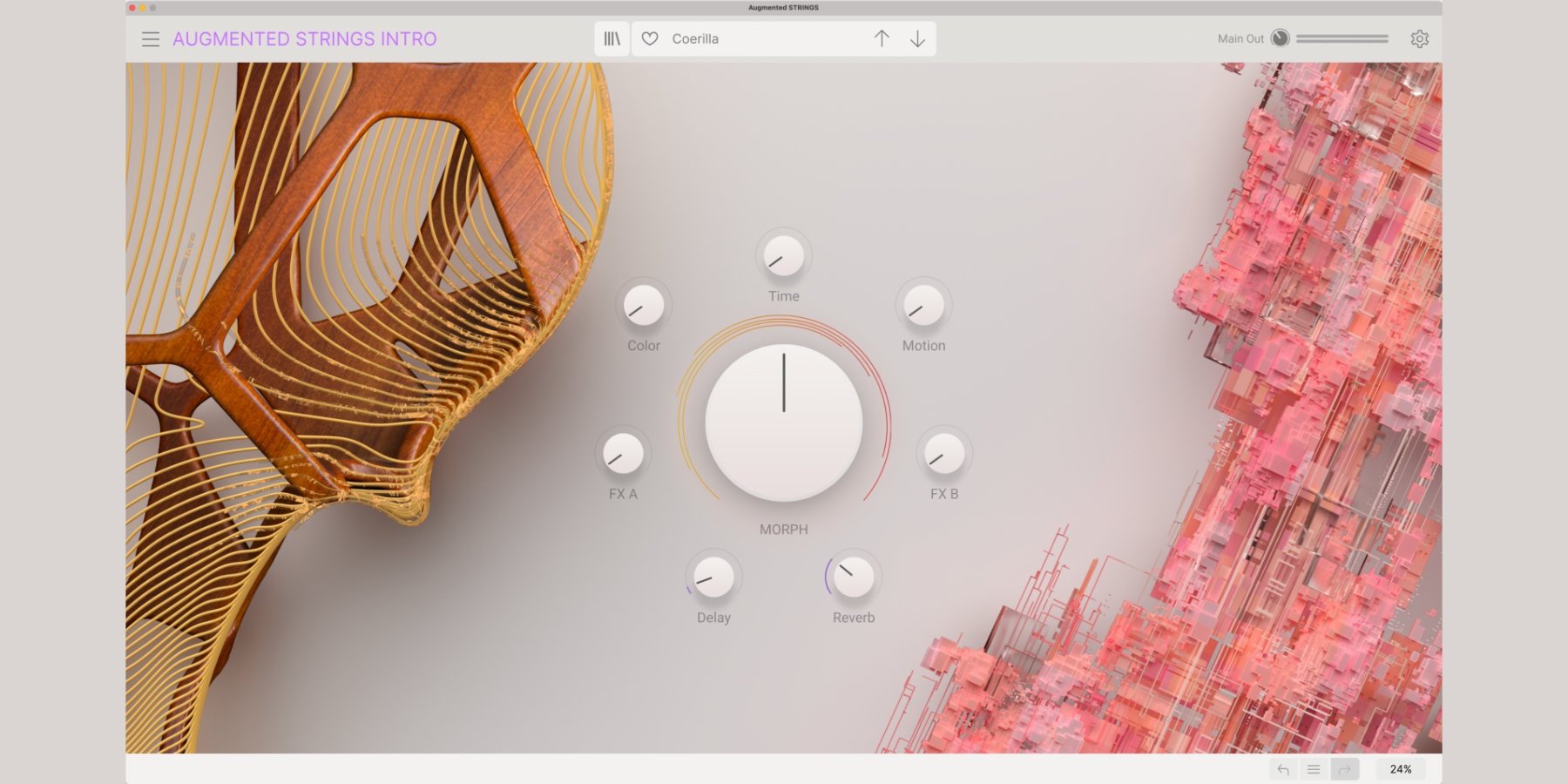This screenshot has width=1568, height=784.
Task: Click the FX B knob
Action: click(x=944, y=454)
